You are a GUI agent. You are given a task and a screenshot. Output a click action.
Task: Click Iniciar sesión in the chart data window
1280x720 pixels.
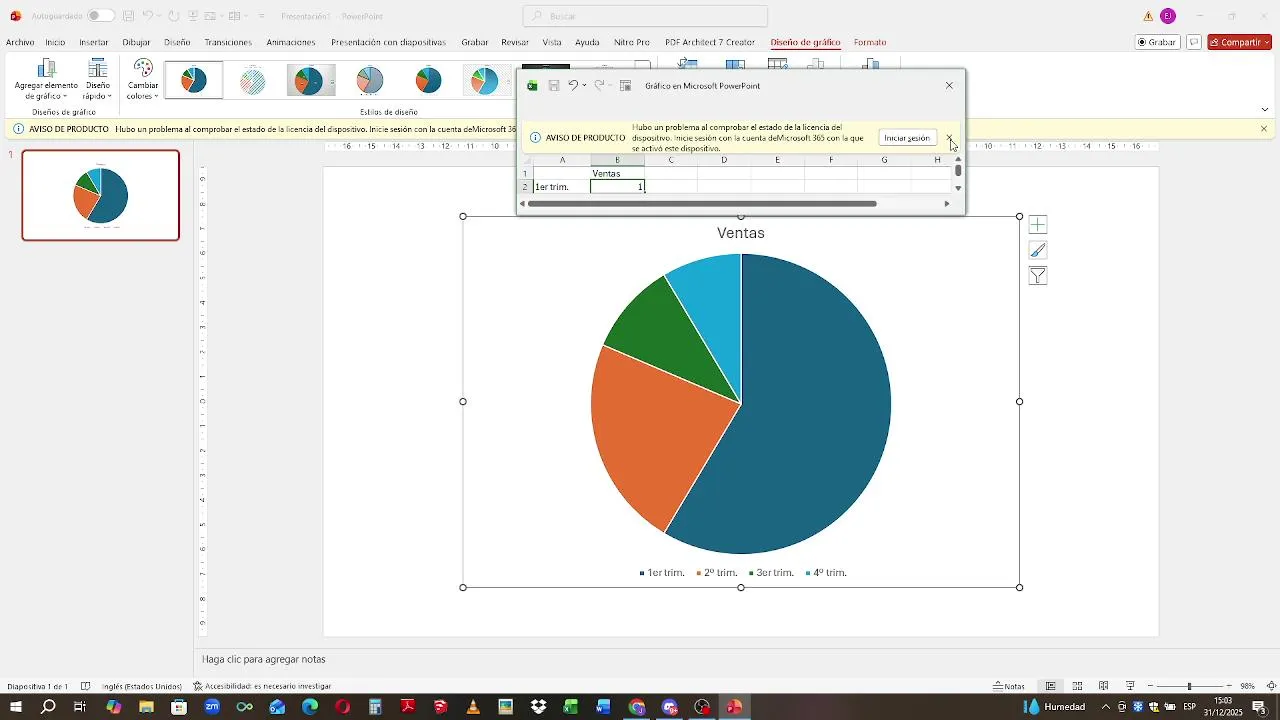(x=907, y=138)
